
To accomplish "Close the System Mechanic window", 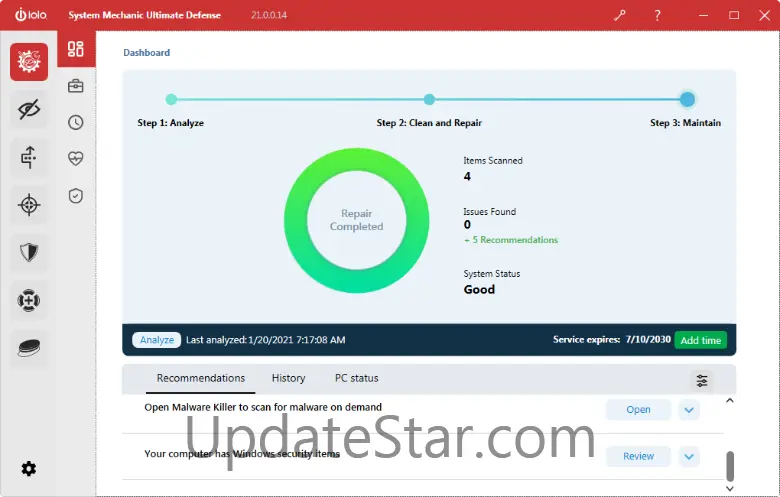I will 765,15.
